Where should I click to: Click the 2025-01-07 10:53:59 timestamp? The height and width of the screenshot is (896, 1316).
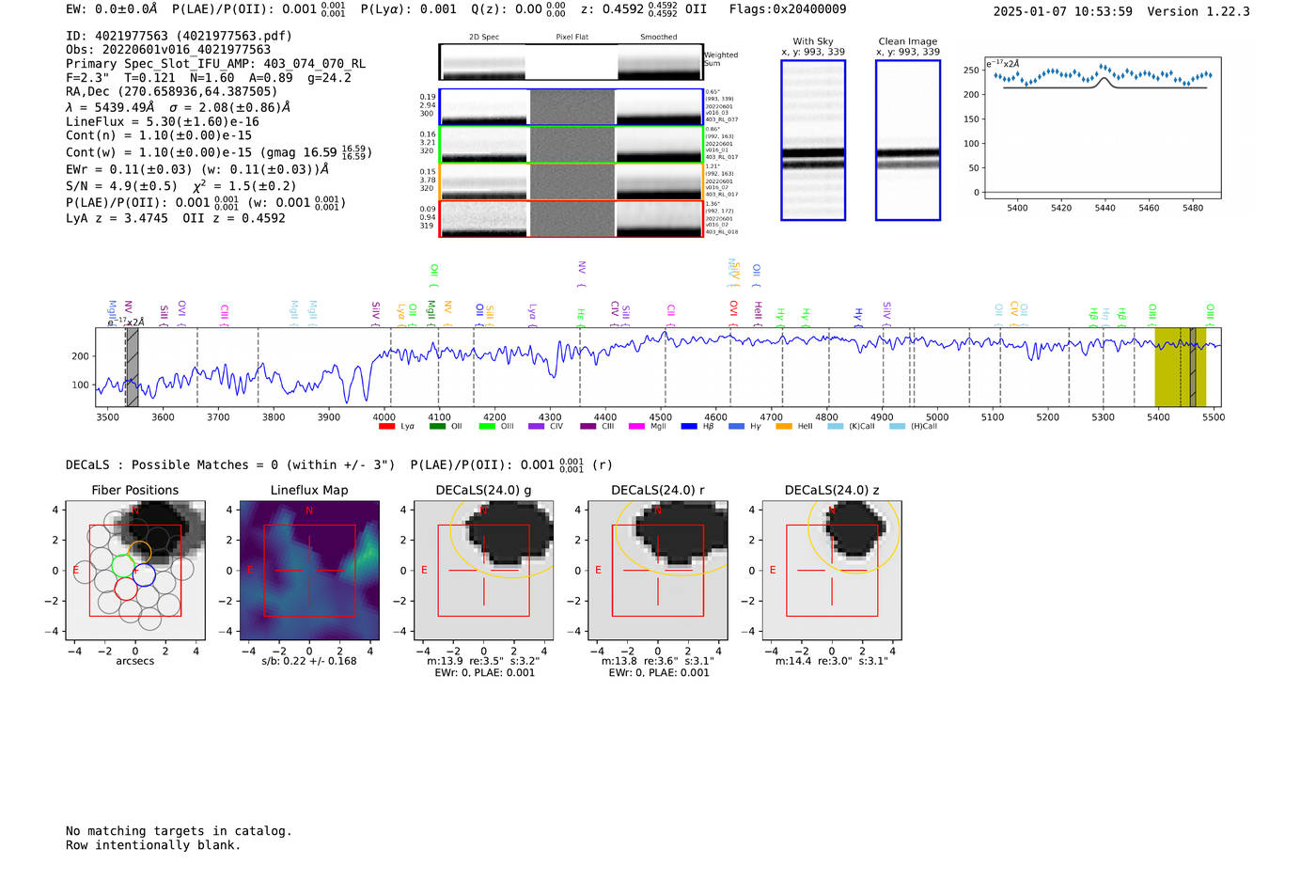point(1063,11)
